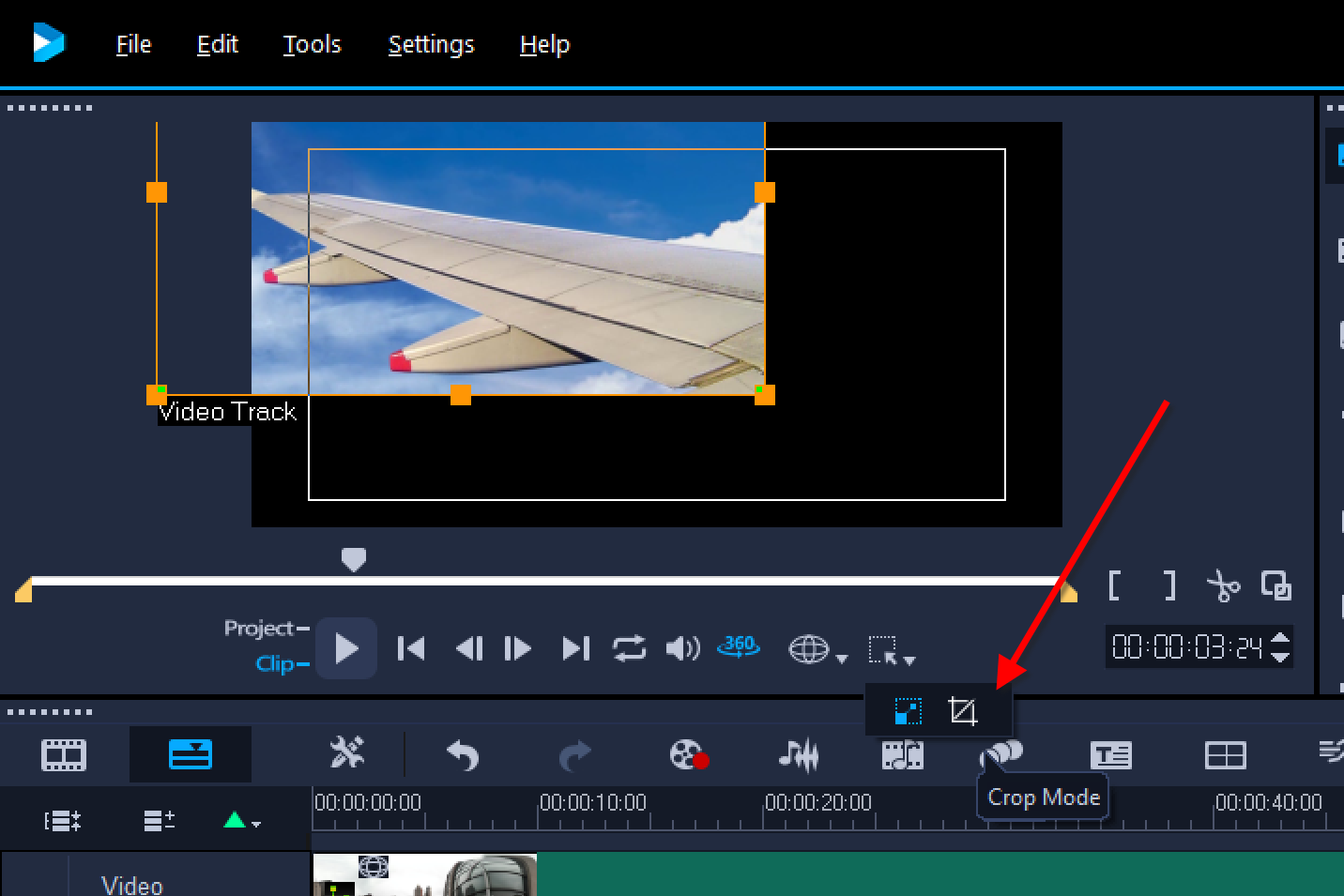The width and height of the screenshot is (1344, 896).
Task: Open the Record/Capture option reel icon
Action: (x=688, y=754)
